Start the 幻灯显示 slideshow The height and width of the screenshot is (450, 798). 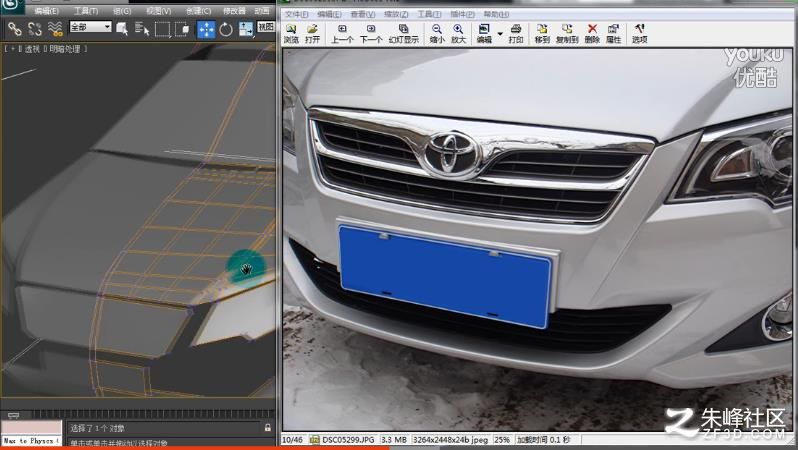pos(404,34)
